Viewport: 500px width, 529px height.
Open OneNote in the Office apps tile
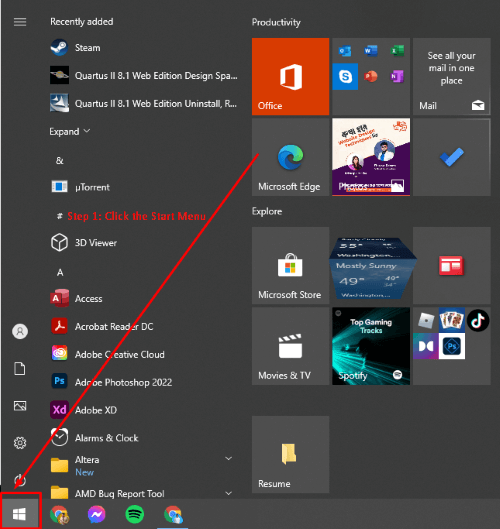[x=397, y=77]
